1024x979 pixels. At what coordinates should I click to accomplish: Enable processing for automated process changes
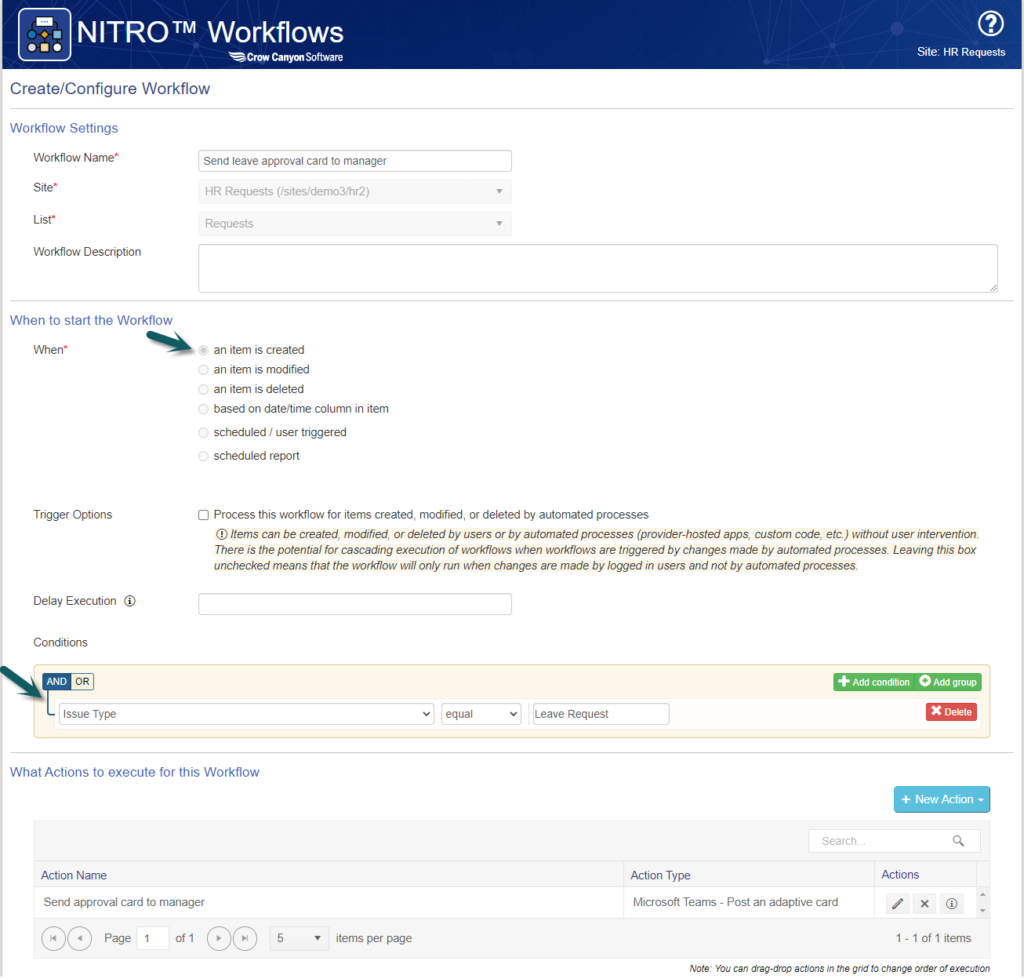204,515
